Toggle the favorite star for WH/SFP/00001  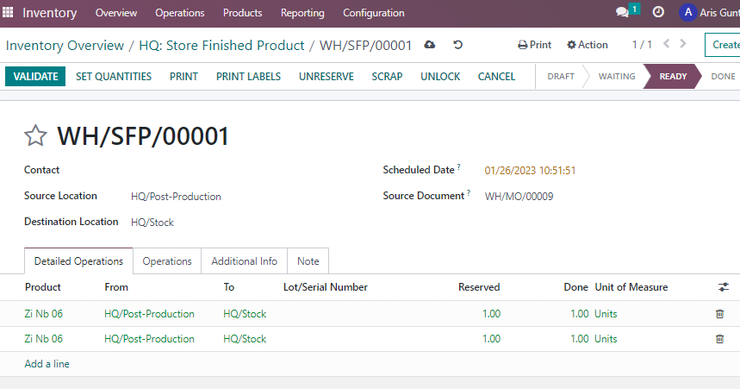[x=35, y=136]
